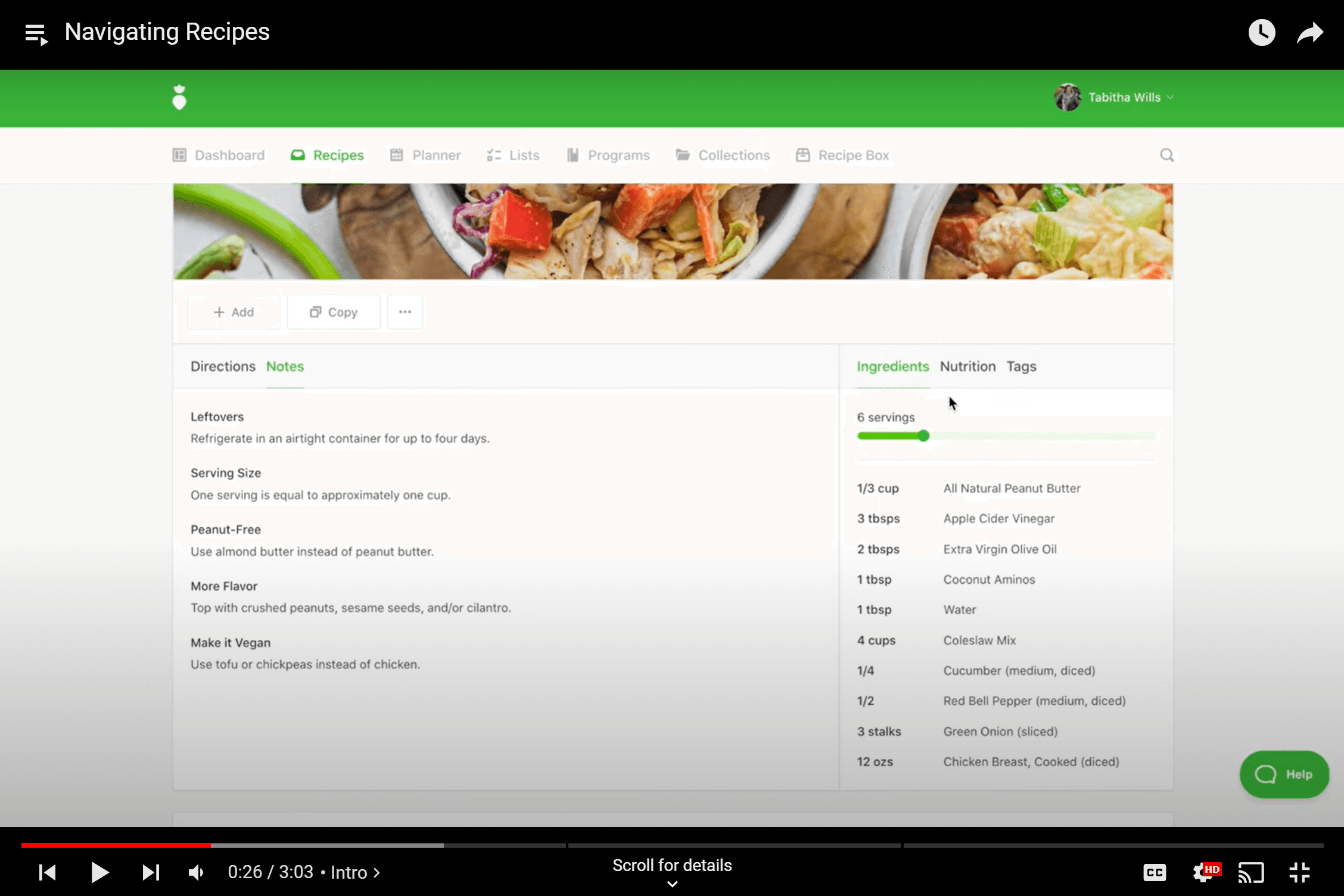Expand the Intro chapter chevron
Viewport: 1344px width, 896px height.
tap(377, 873)
